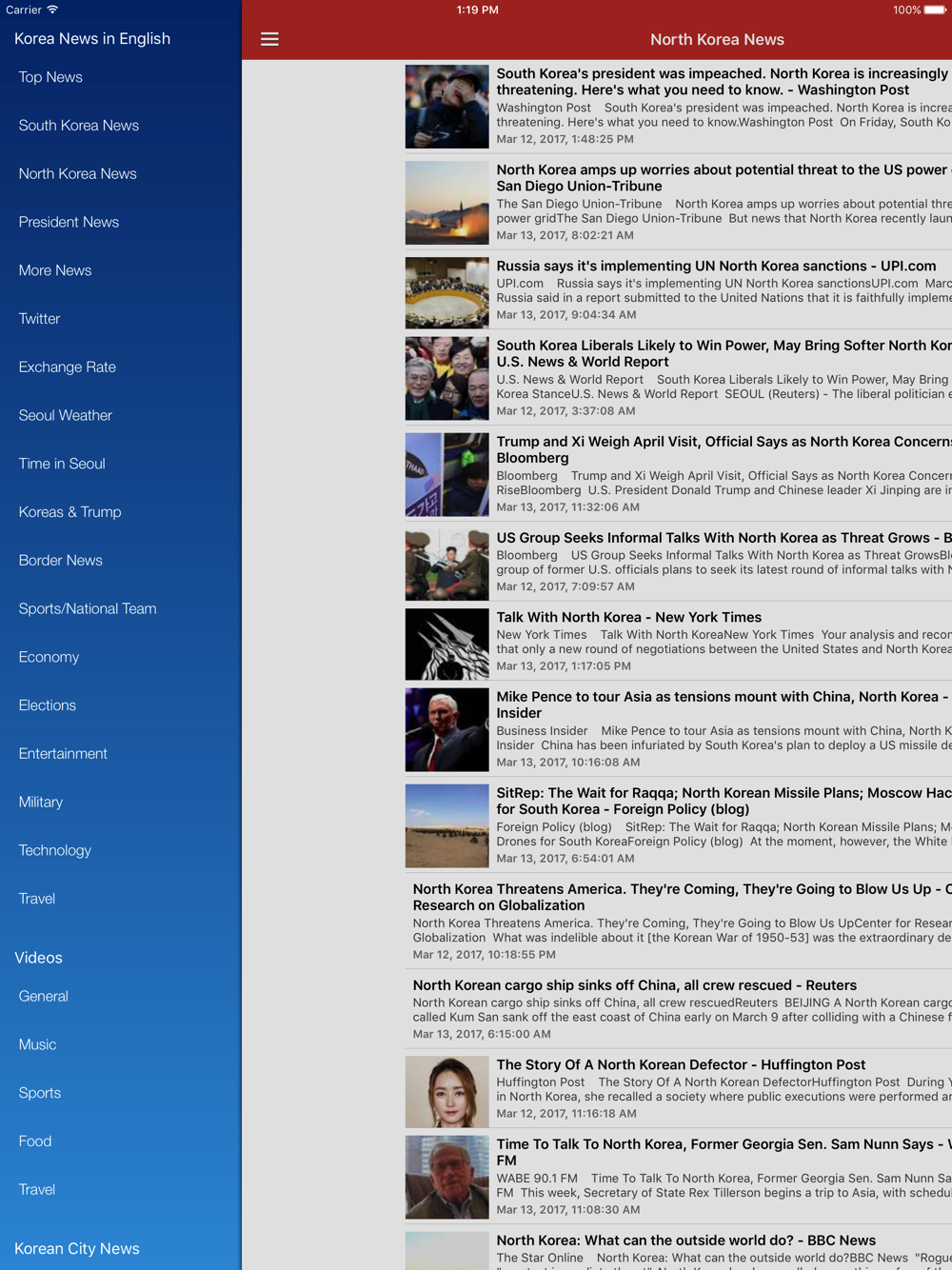Click date Mar 12, 2017, 10:18:55 PM
Image resolution: width=952 pixels, height=1270 pixels.
(x=484, y=955)
